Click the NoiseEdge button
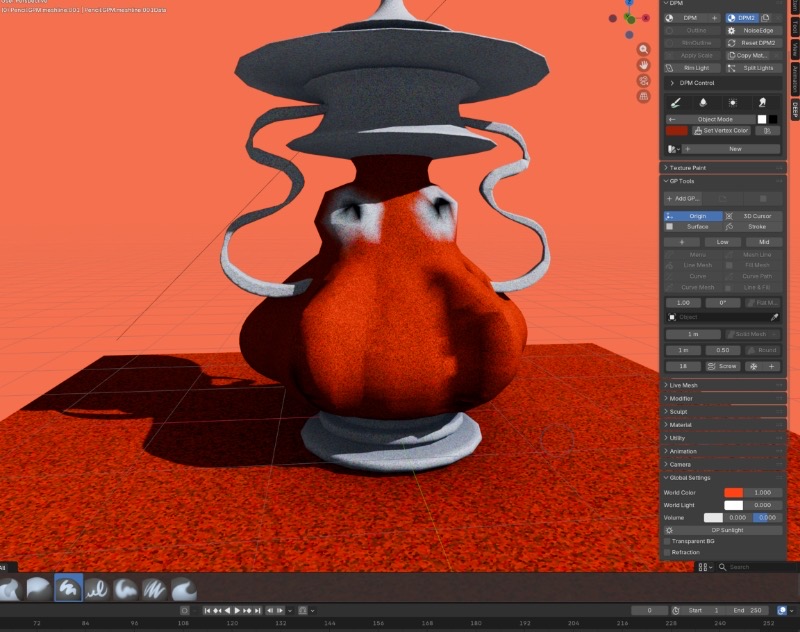This screenshot has height=632, width=800. 754,31
